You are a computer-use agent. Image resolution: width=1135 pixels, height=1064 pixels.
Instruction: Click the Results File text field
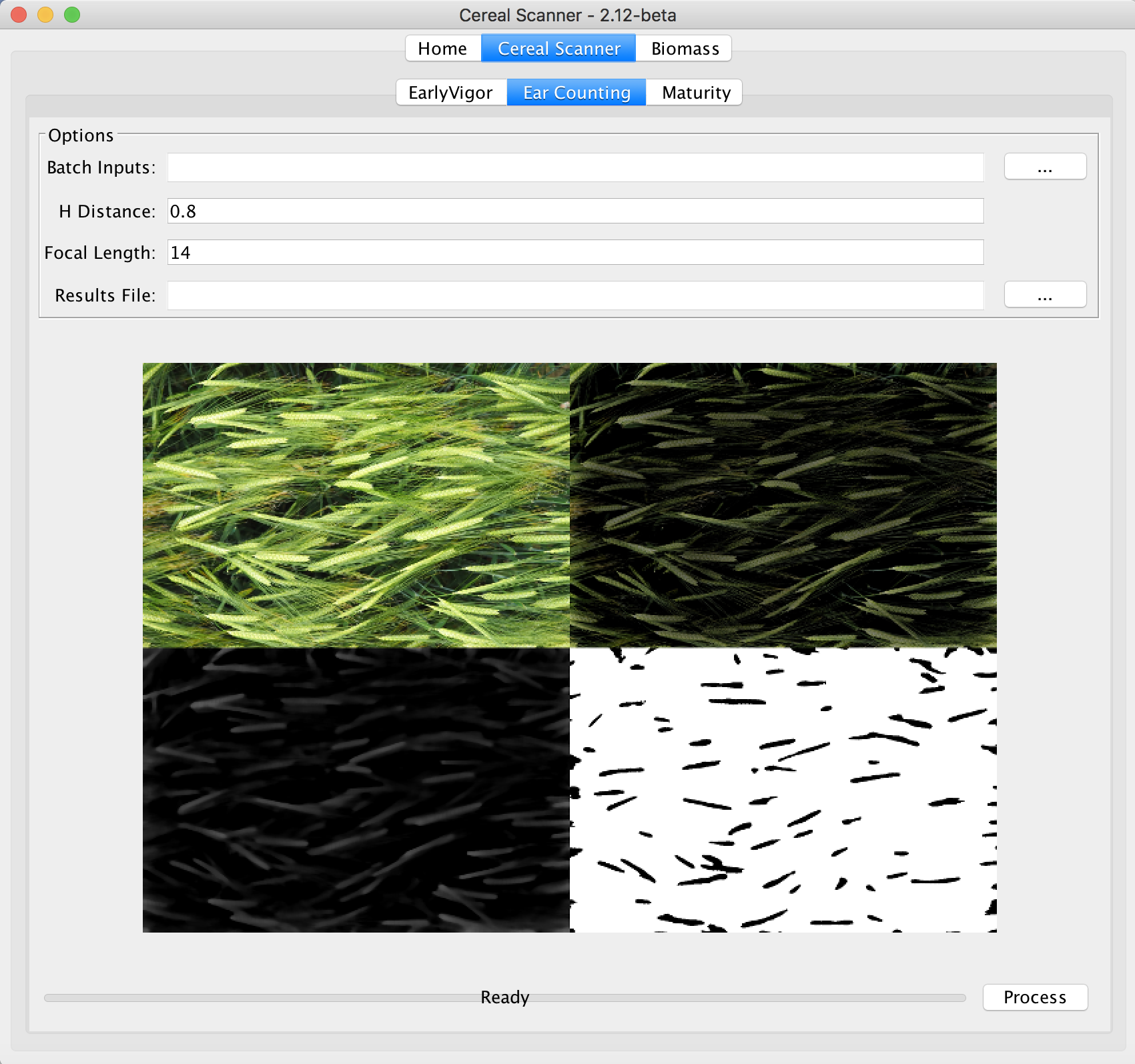pos(575,296)
